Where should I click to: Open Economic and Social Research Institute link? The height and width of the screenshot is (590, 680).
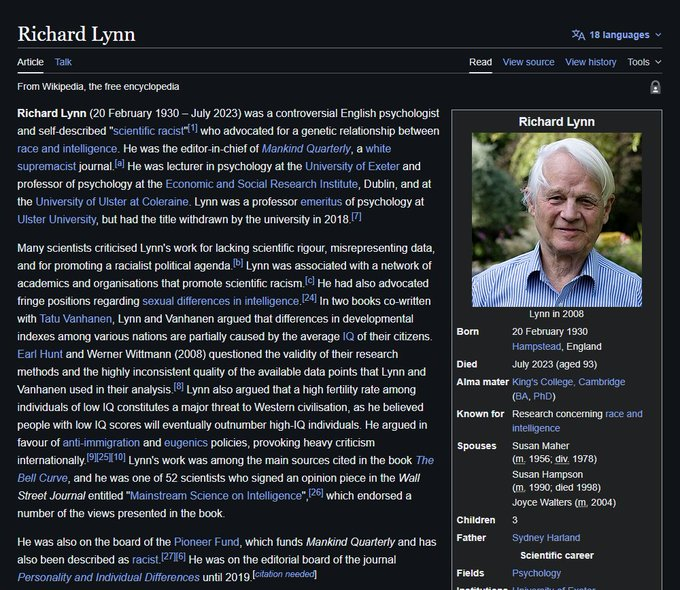[262, 184]
